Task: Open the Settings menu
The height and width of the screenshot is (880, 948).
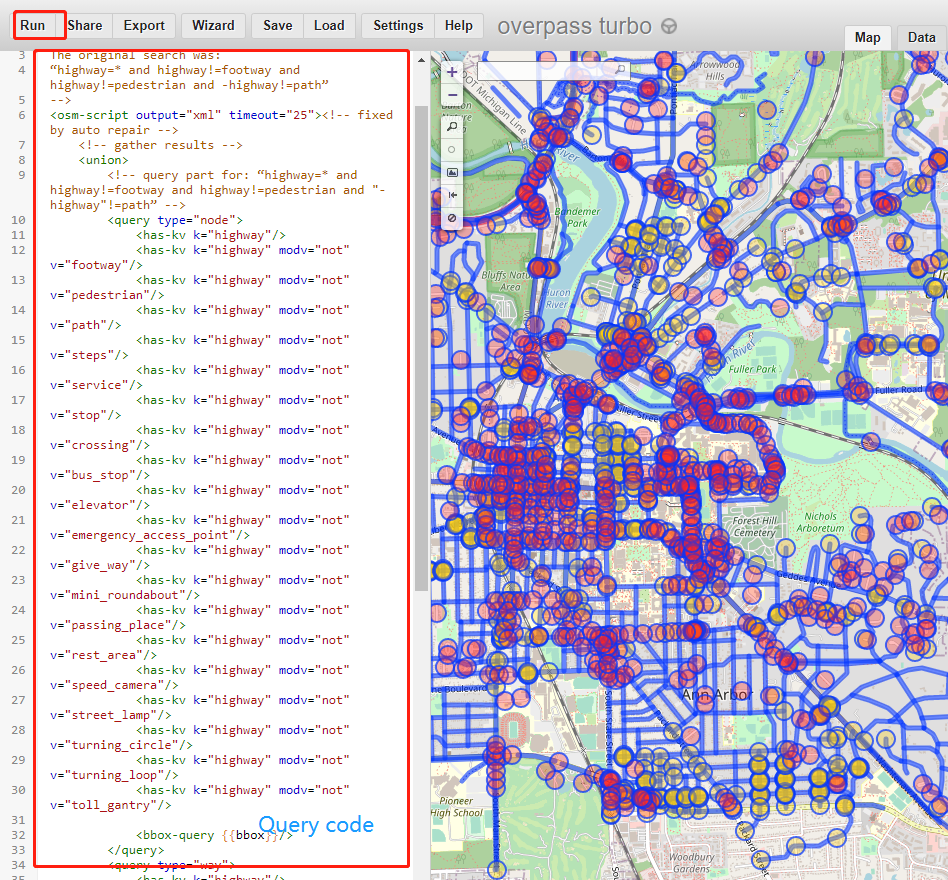Action: (398, 25)
